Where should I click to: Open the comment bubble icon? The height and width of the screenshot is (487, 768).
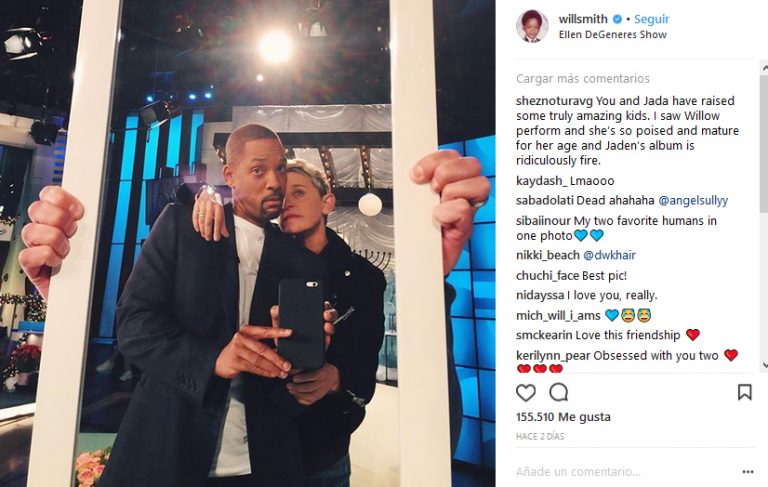[x=558, y=392]
